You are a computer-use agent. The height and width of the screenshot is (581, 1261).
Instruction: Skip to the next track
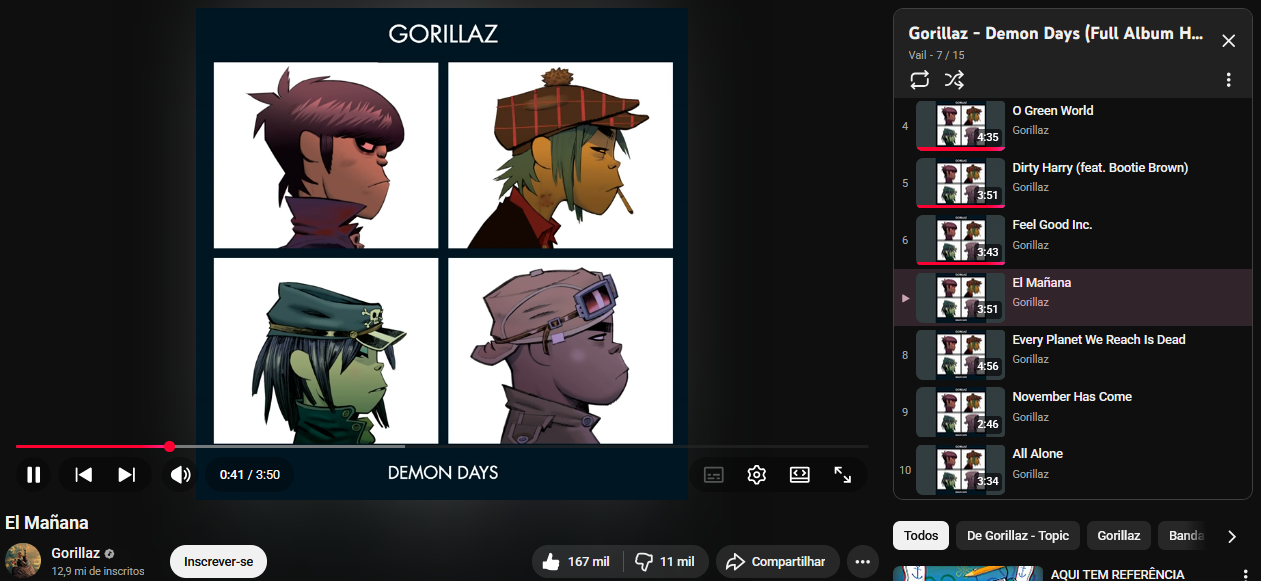[127, 475]
